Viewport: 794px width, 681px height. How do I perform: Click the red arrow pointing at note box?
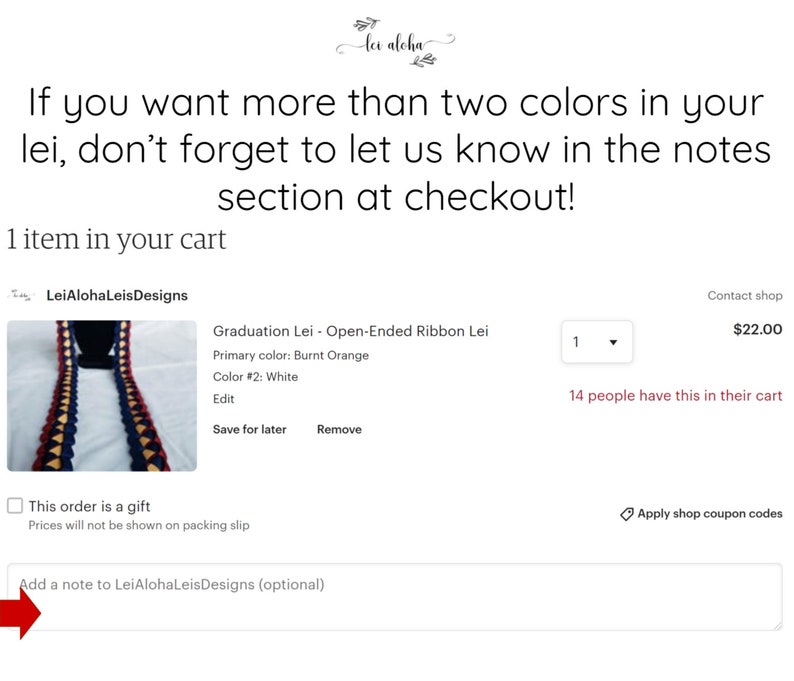(x=20, y=613)
